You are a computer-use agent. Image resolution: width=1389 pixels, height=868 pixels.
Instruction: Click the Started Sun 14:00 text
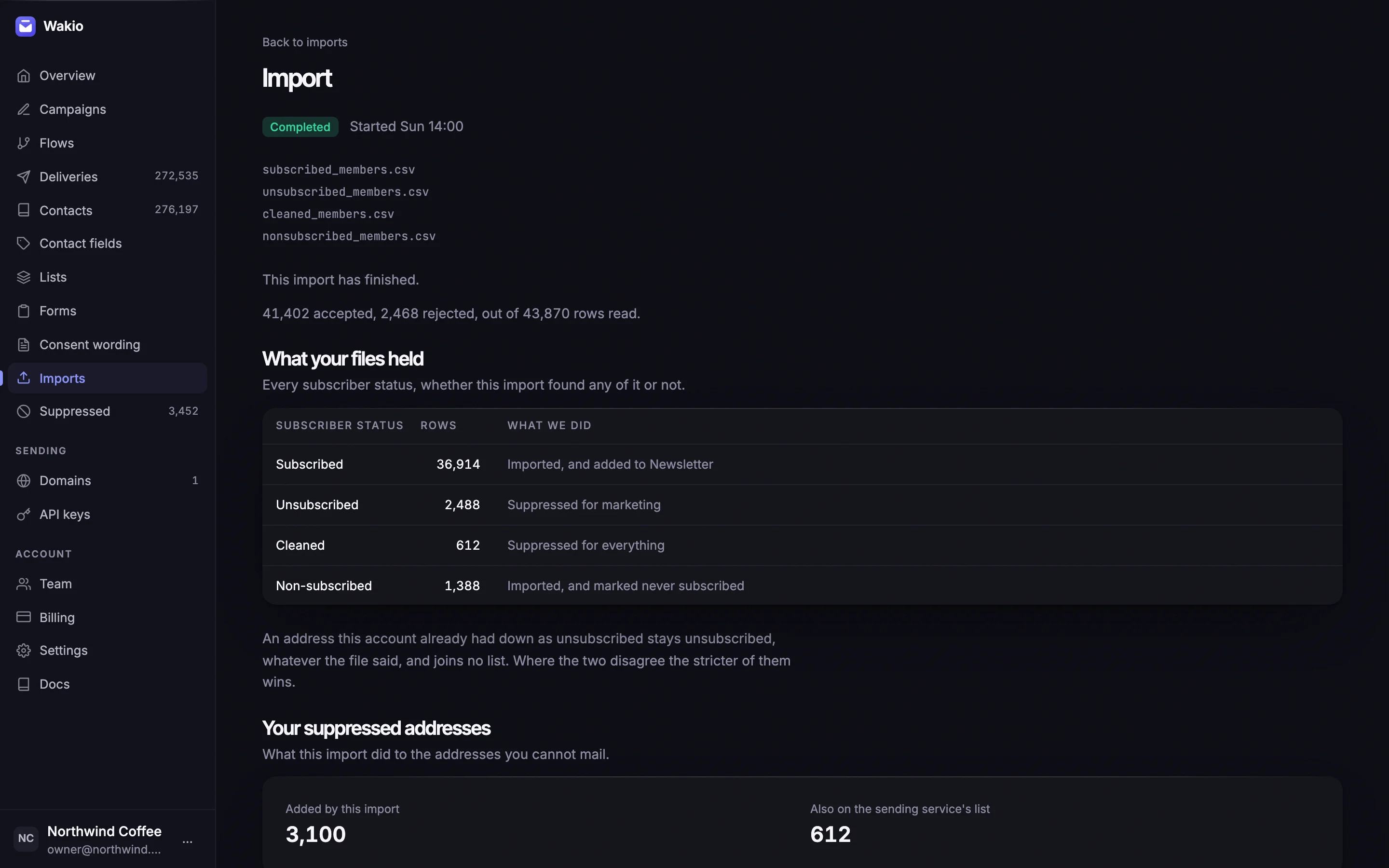point(407,126)
